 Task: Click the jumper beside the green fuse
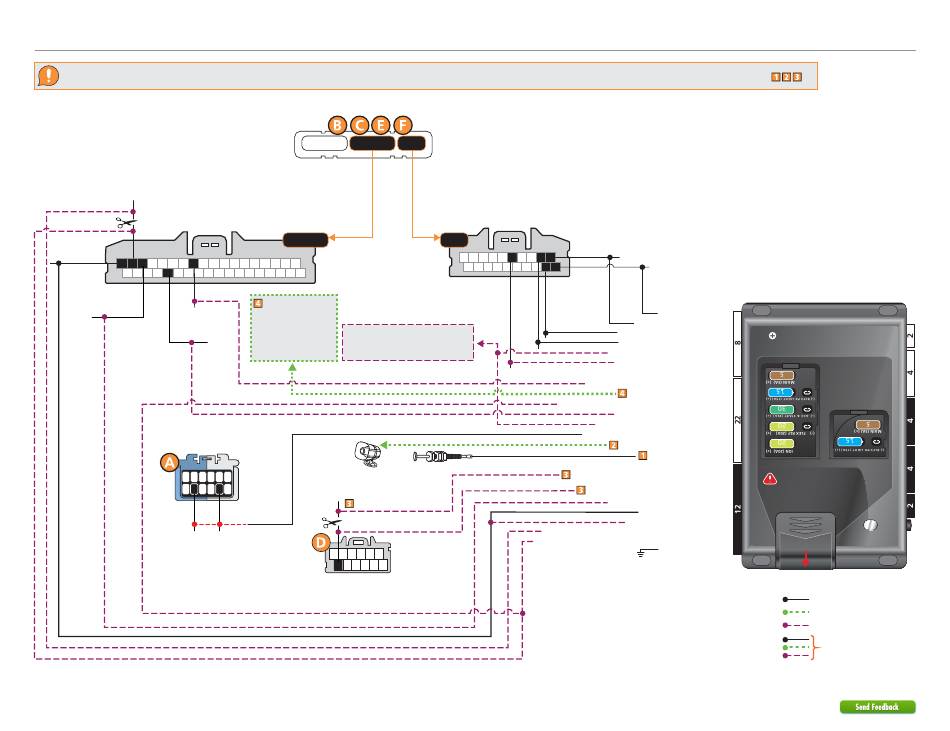click(806, 410)
